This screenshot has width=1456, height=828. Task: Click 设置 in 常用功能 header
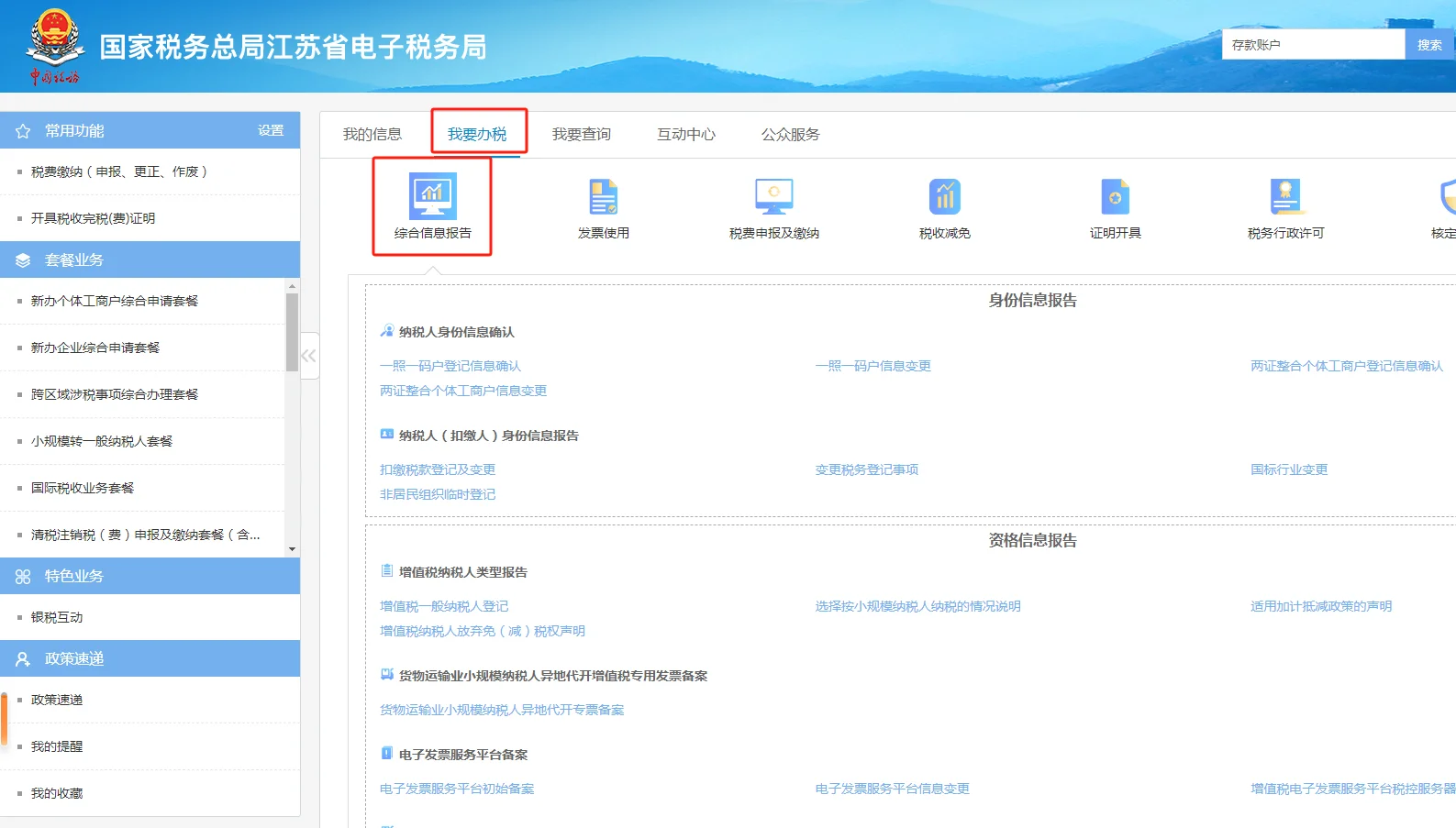coord(271,130)
